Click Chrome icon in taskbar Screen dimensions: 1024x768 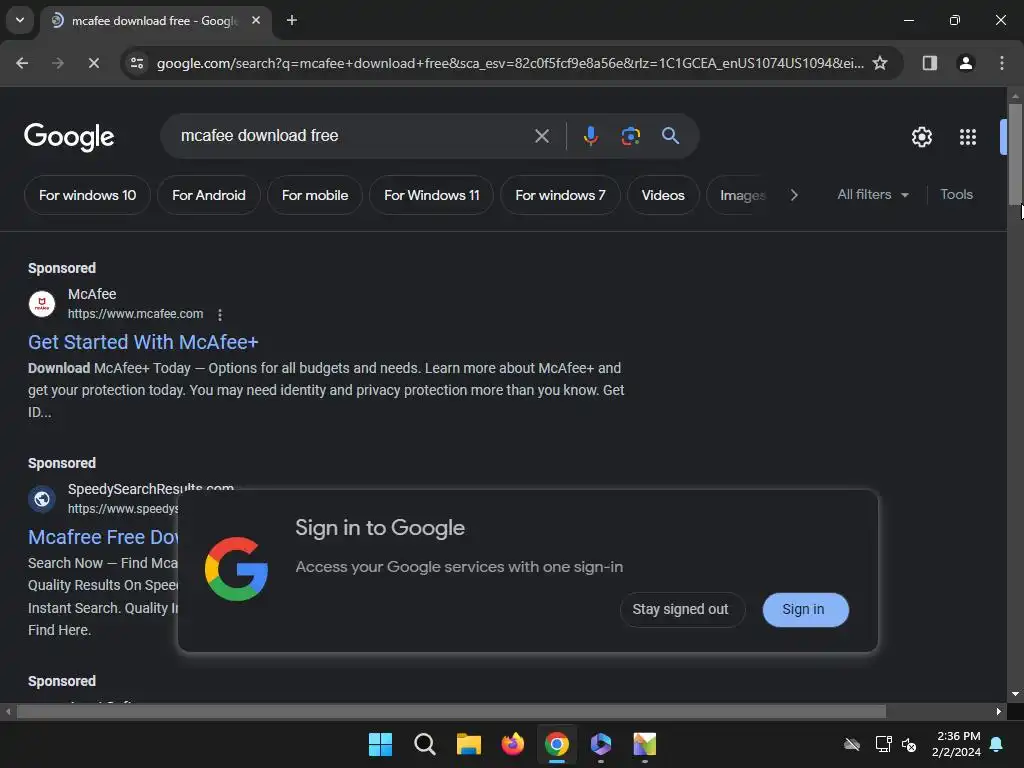click(557, 744)
